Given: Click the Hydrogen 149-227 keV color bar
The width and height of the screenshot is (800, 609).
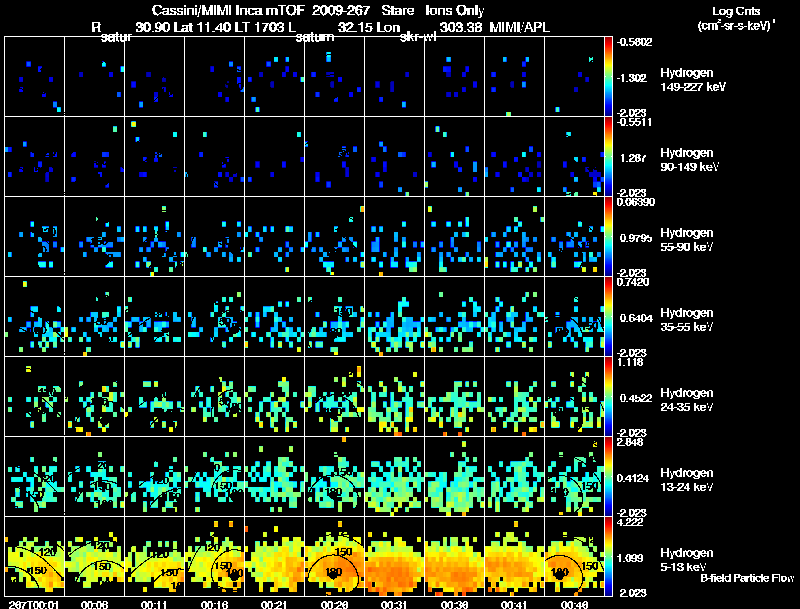Looking at the screenshot, I should point(608,77).
